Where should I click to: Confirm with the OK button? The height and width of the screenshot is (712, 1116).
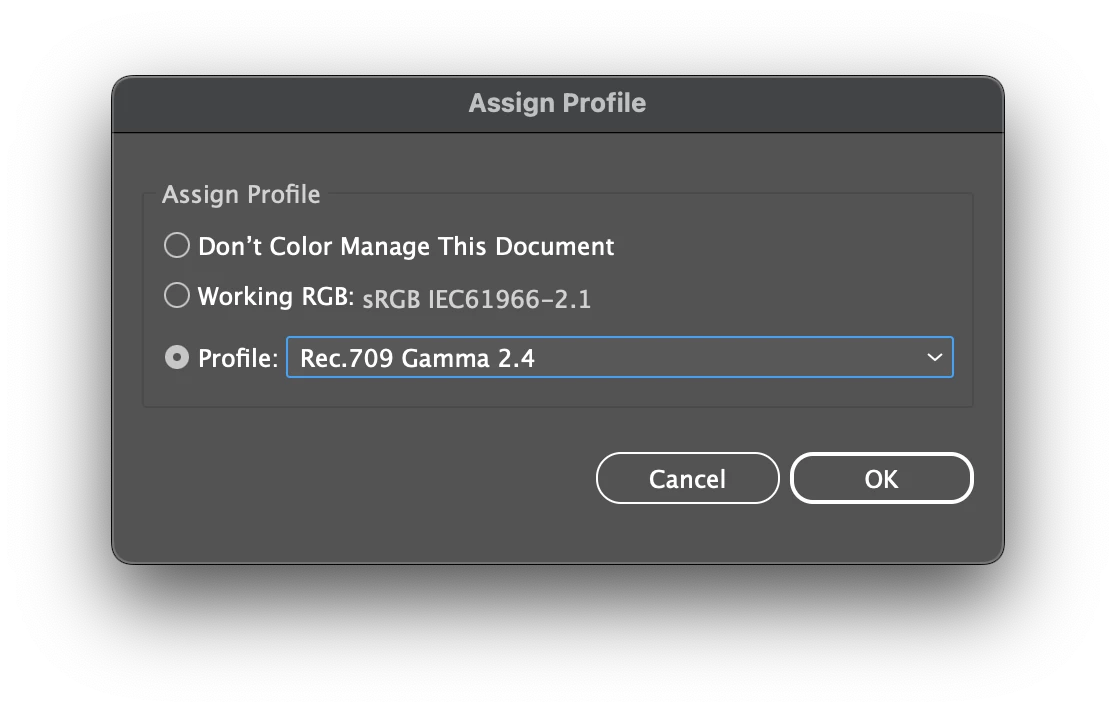[x=881, y=479]
